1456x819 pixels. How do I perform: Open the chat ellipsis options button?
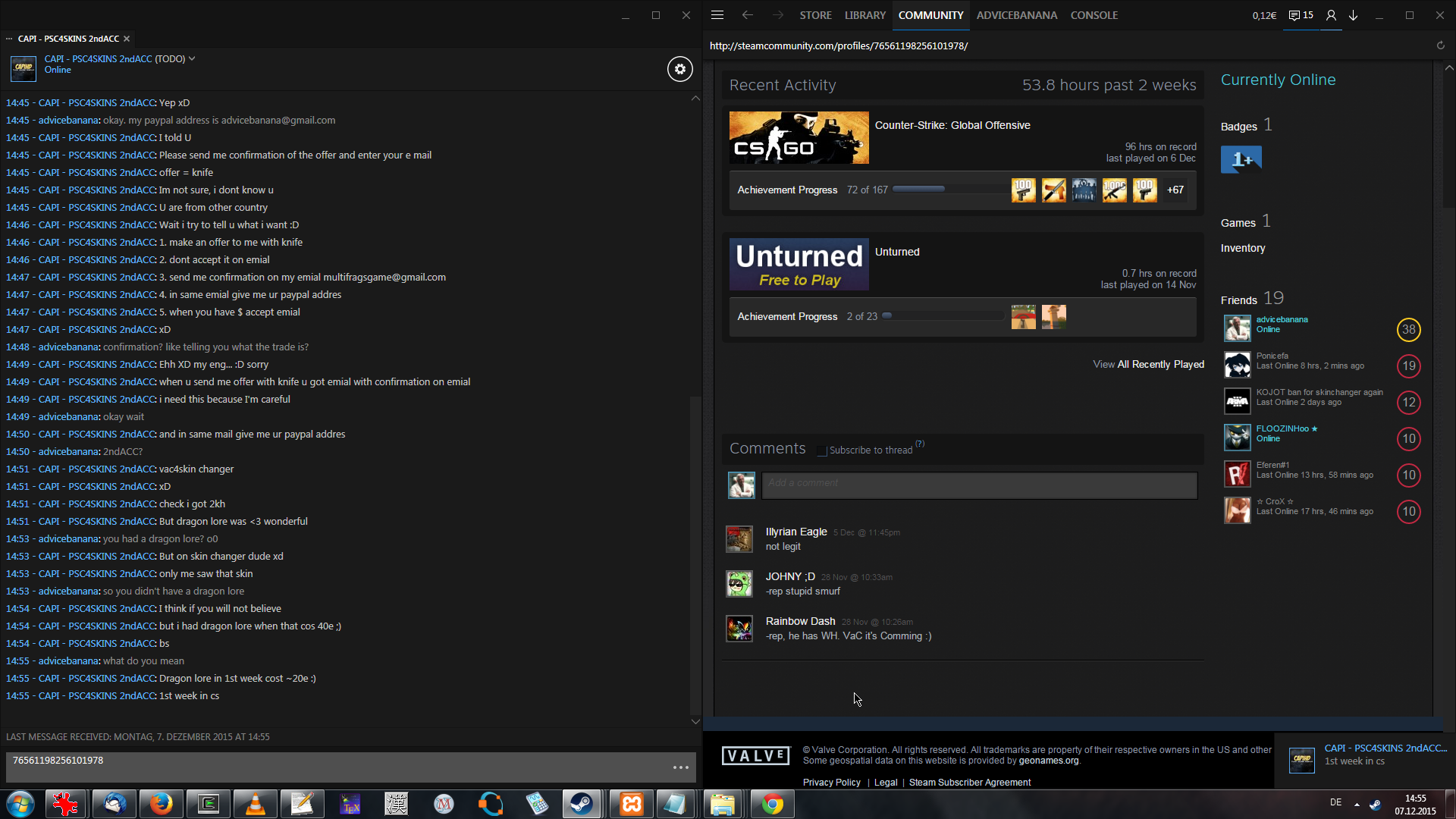pyautogui.click(x=680, y=767)
